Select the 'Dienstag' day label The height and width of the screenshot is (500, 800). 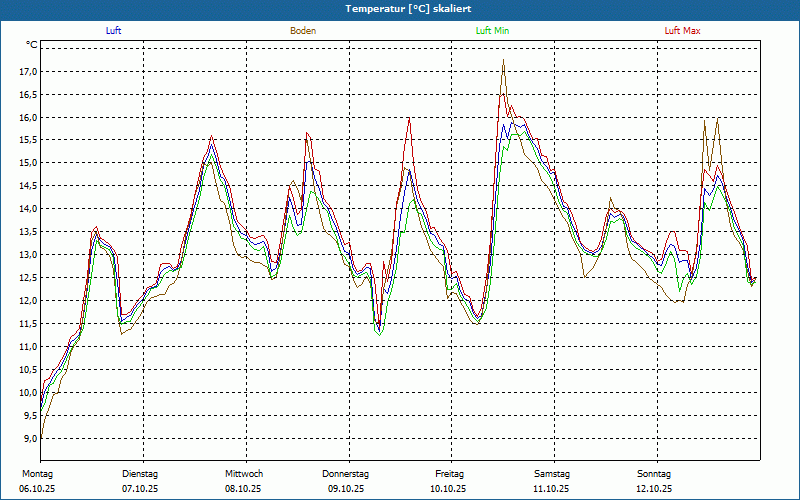pyautogui.click(x=140, y=474)
